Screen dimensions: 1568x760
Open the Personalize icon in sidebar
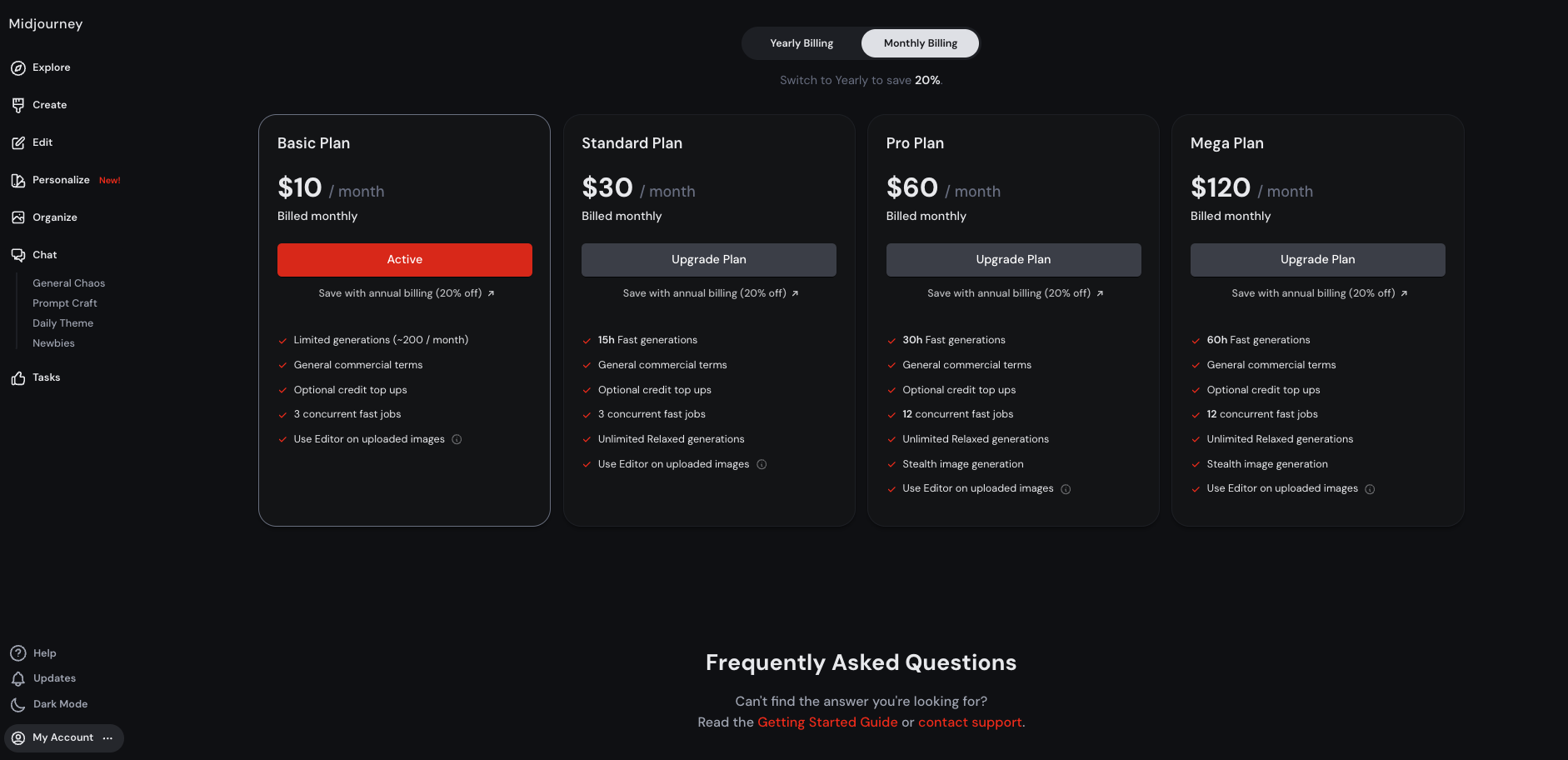(x=18, y=180)
